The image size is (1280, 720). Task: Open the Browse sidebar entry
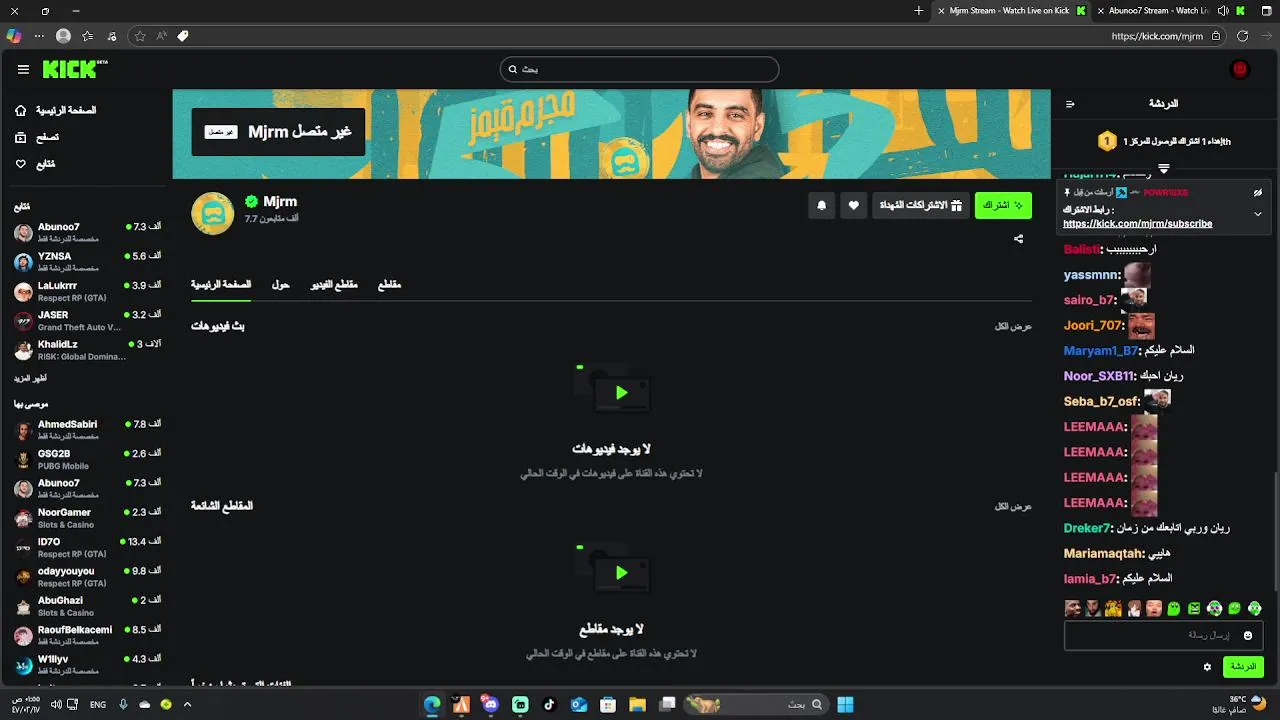coord(37,137)
